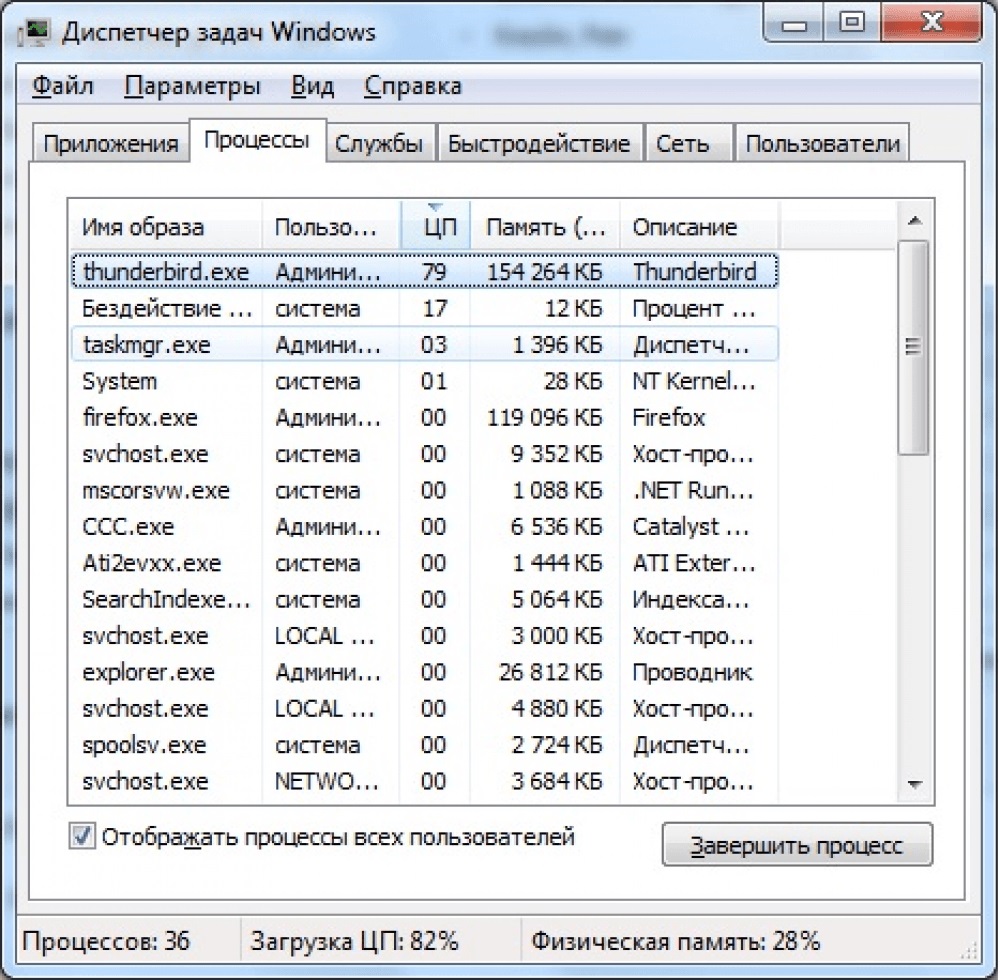
Task: Click the window resize grip corner
Action: (969, 951)
